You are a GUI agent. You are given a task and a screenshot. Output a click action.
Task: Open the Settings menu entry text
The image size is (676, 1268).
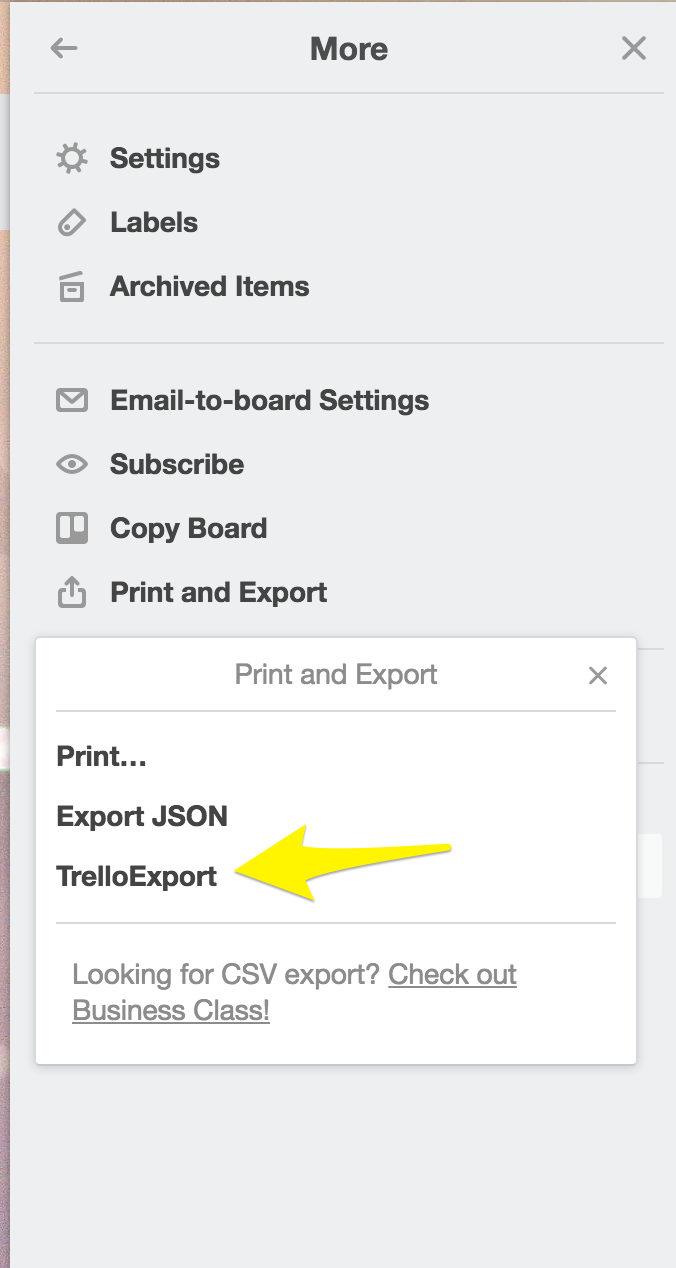[165, 158]
